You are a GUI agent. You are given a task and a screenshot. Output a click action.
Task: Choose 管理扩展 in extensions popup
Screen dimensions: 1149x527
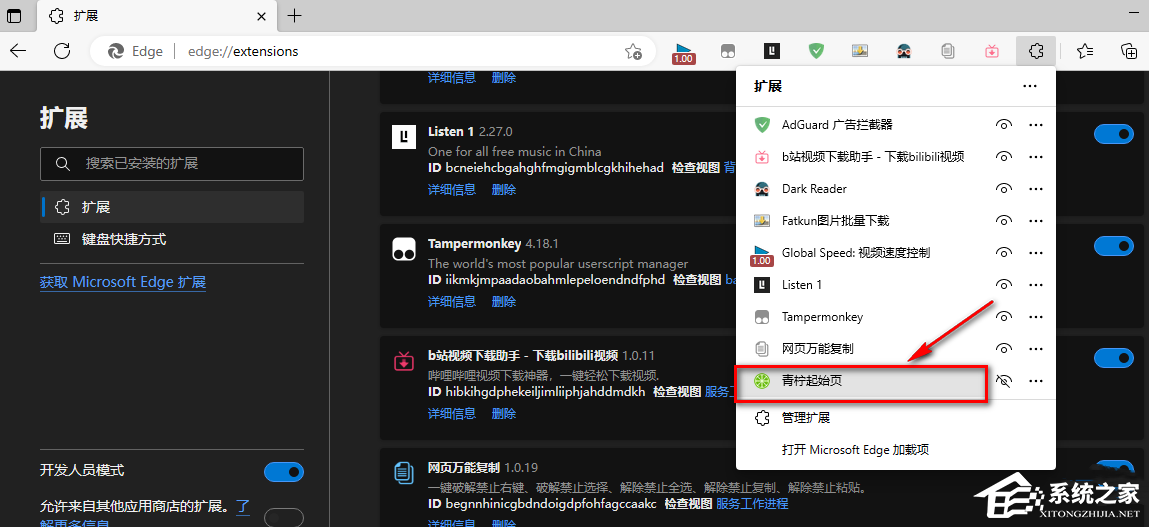(806, 417)
